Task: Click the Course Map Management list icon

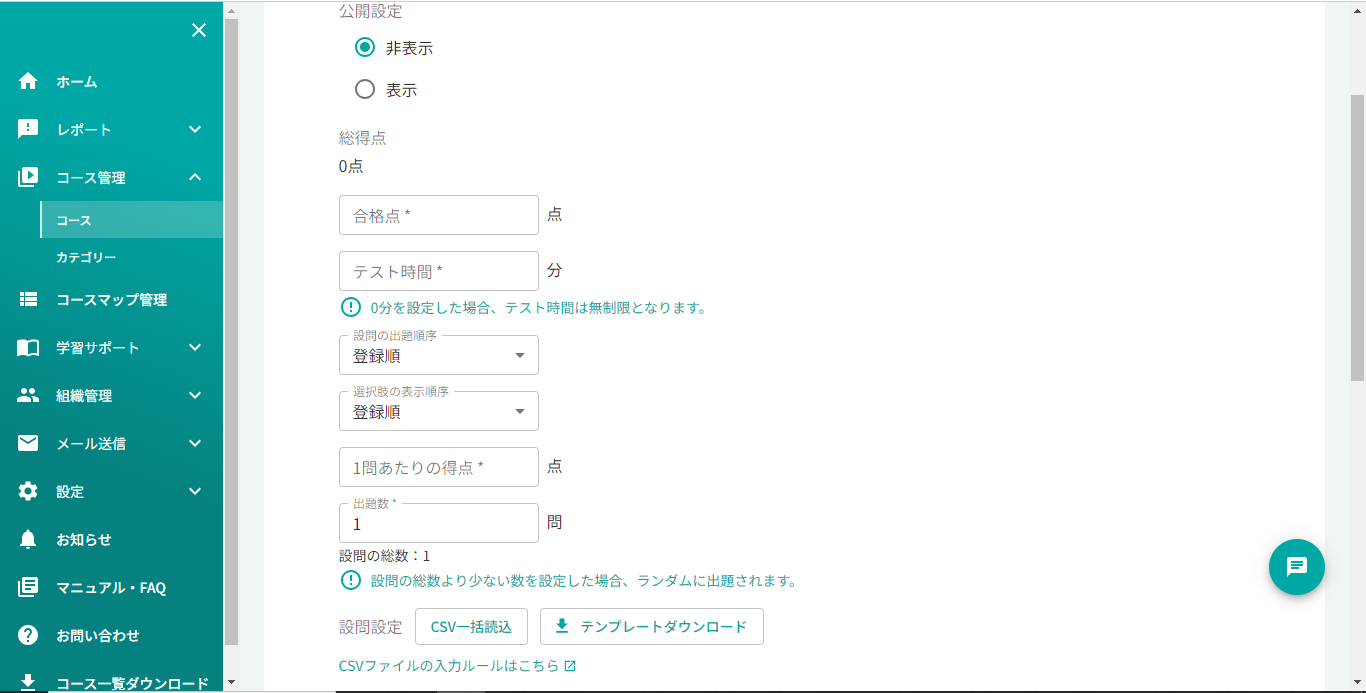Action: [x=28, y=300]
